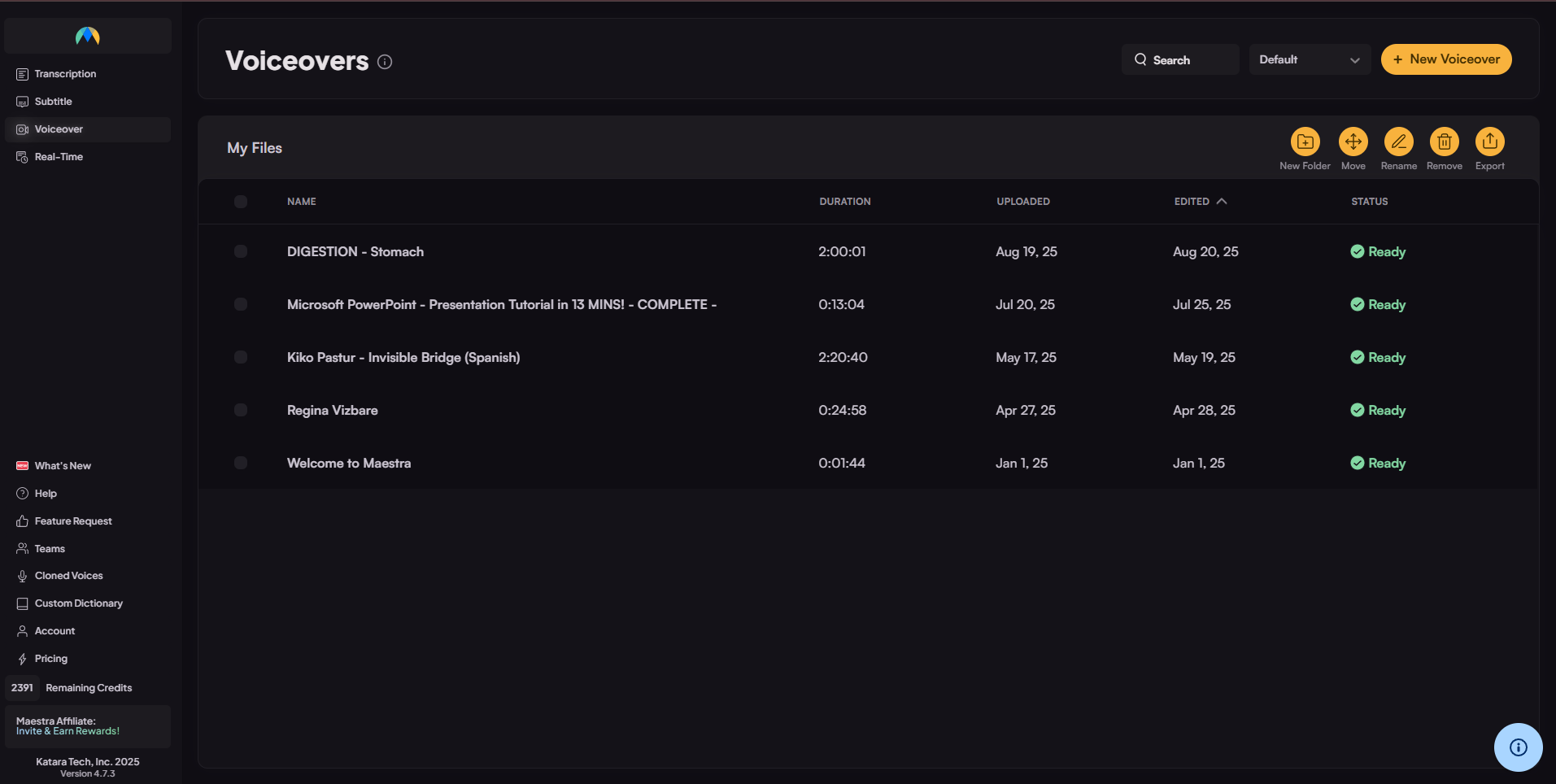Go to Transcription in sidebar
Screen dimensions: 1556x784
[x=65, y=74]
